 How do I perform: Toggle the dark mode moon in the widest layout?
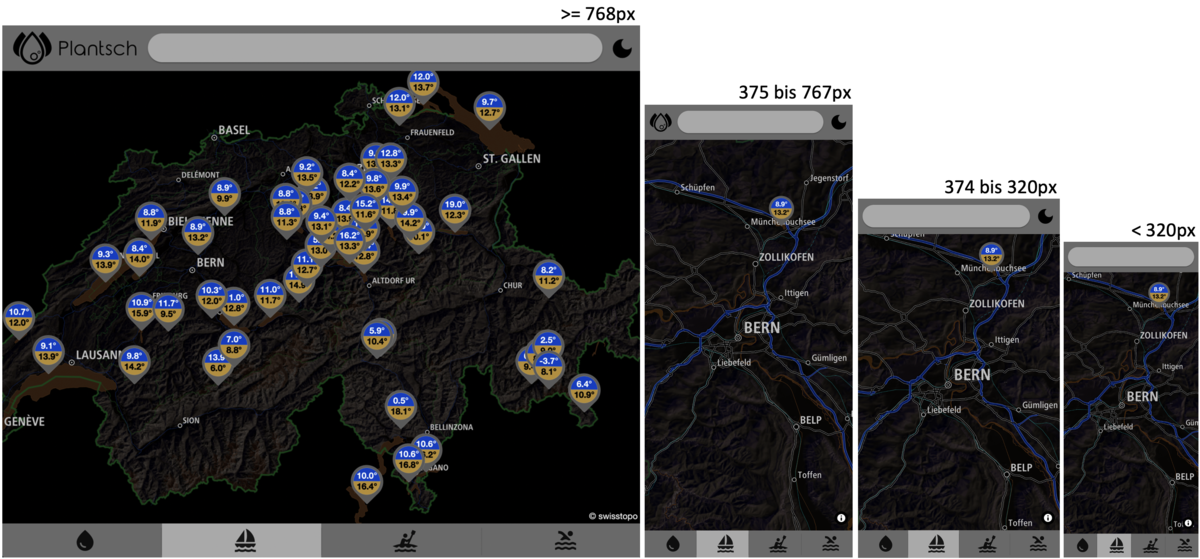(x=622, y=48)
